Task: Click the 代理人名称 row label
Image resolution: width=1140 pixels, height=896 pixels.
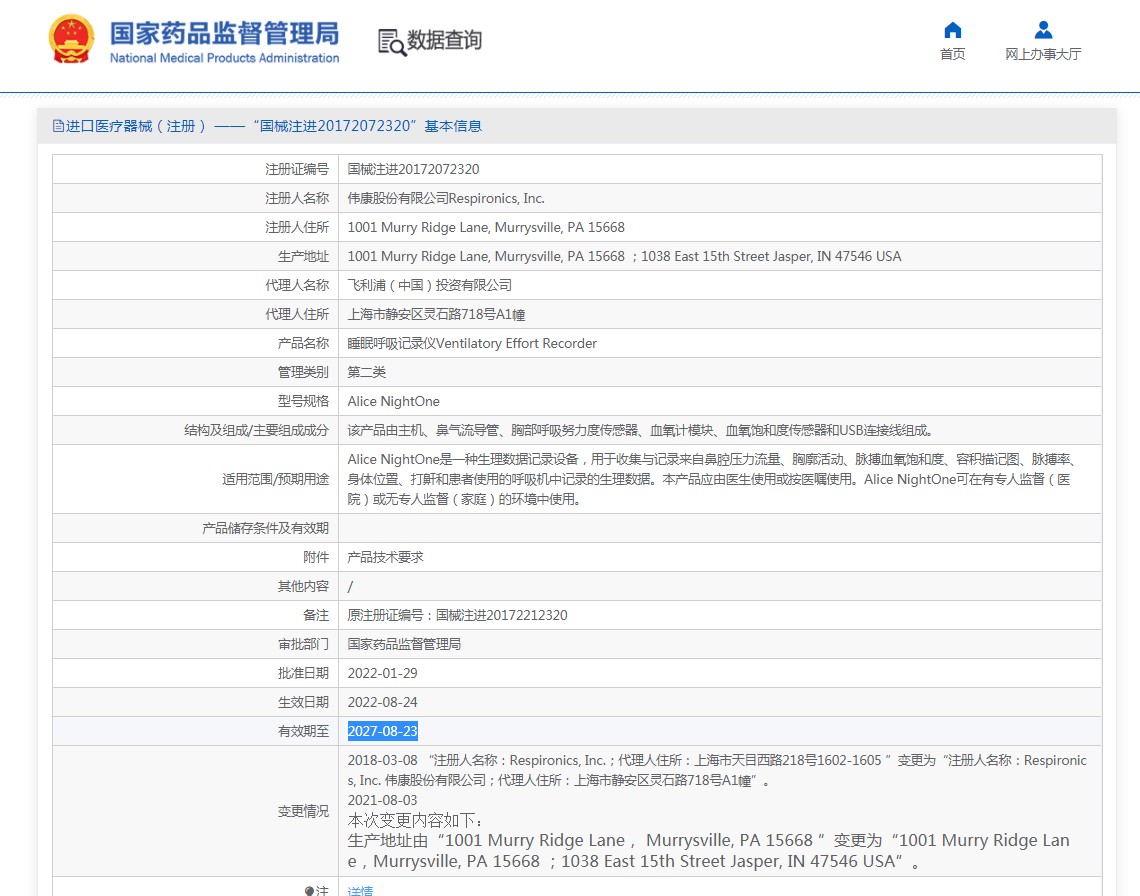Action: 297,286
